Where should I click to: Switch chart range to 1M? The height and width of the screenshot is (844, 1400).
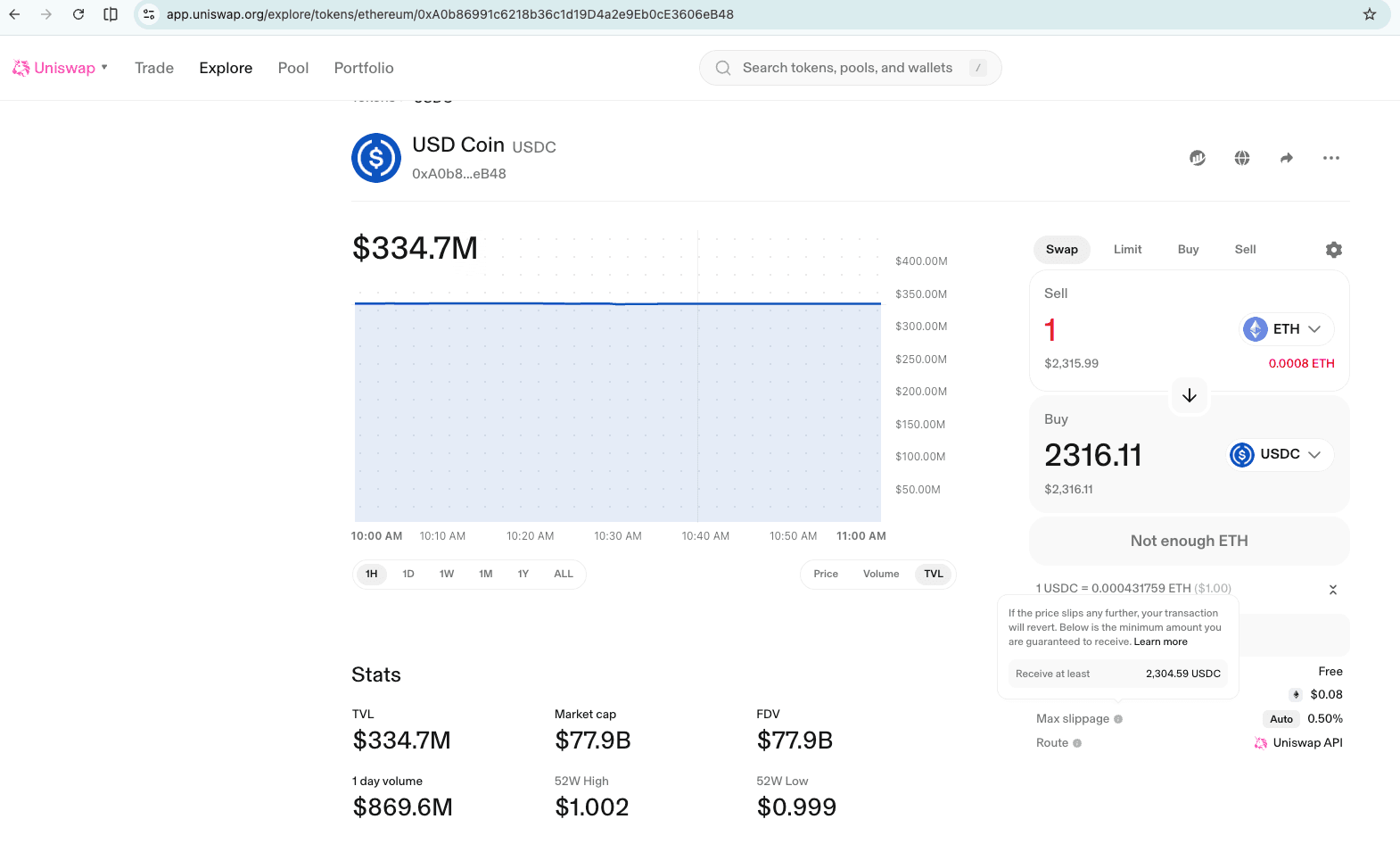click(486, 574)
